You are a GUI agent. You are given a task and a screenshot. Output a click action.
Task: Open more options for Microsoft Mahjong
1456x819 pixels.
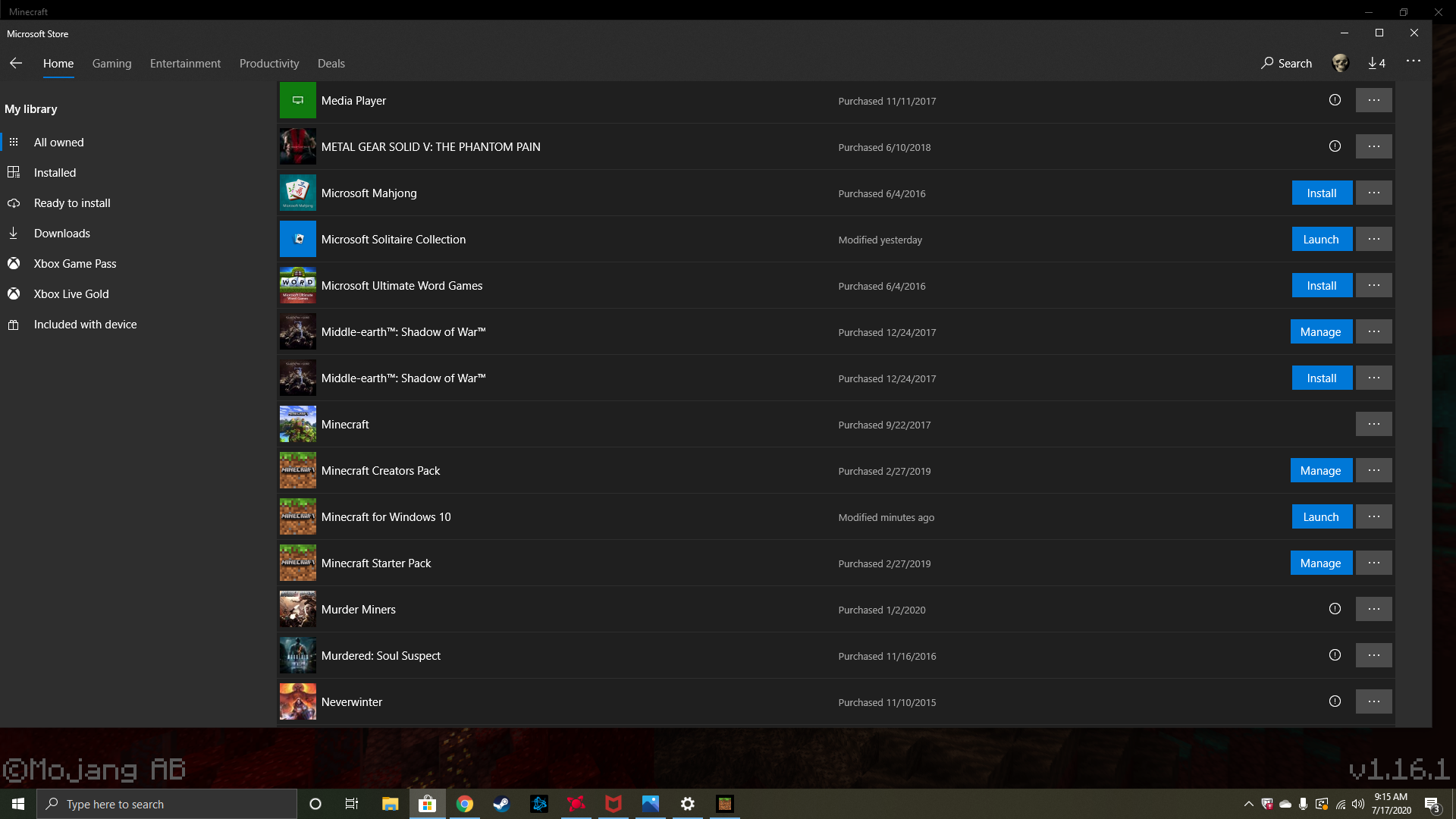(x=1373, y=193)
